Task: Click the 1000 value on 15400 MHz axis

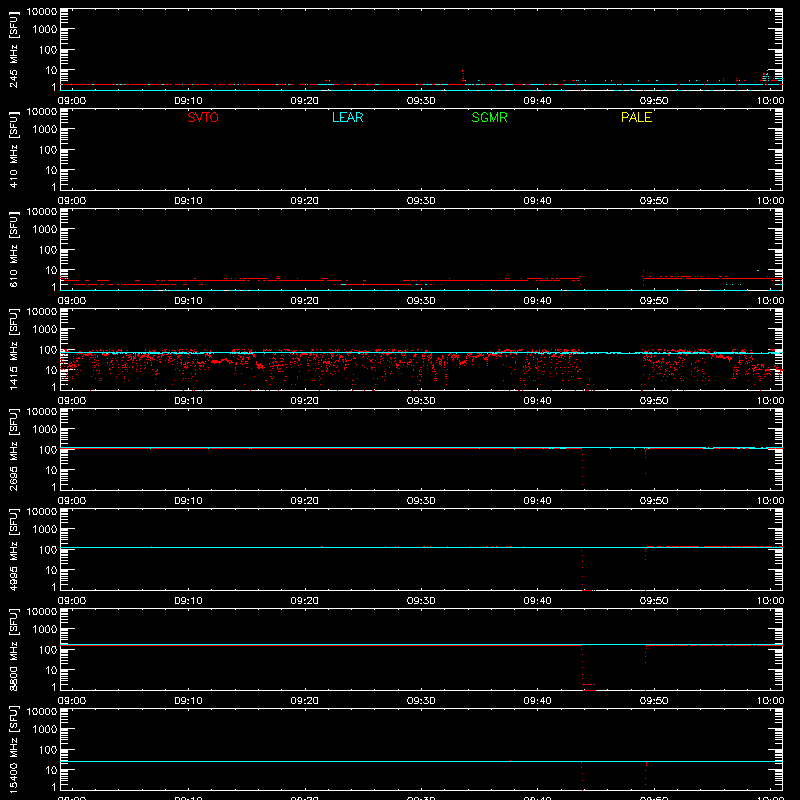Action: (45, 729)
